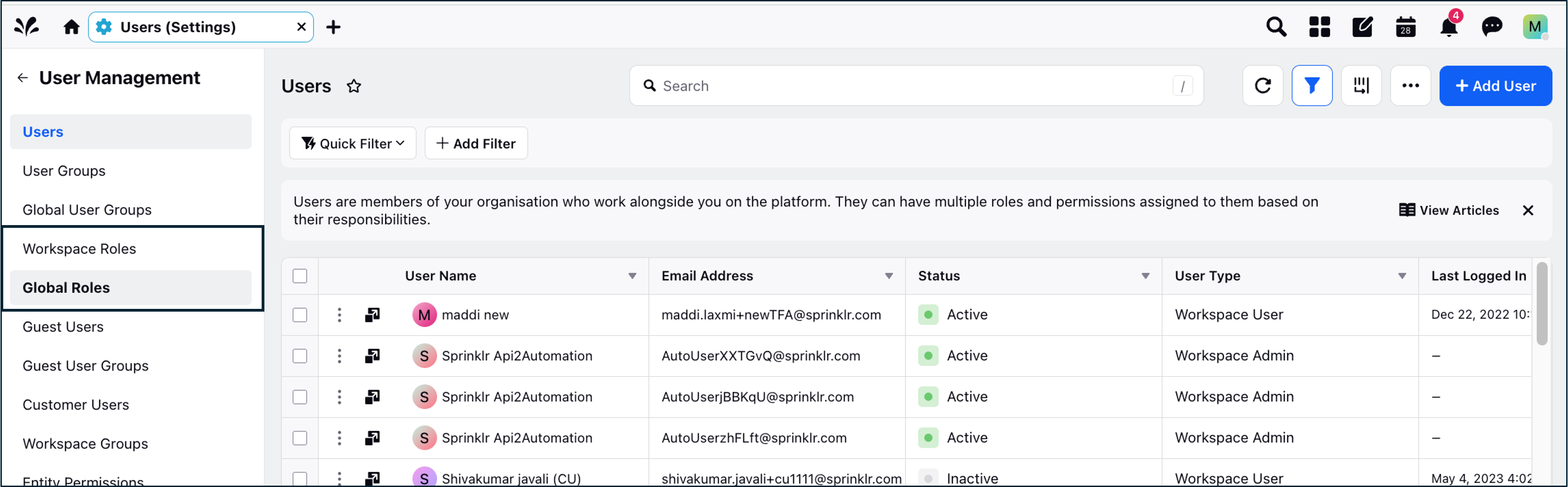Click the Add Filter button
This screenshot has height=487, width=1568.
pos(476,144)
